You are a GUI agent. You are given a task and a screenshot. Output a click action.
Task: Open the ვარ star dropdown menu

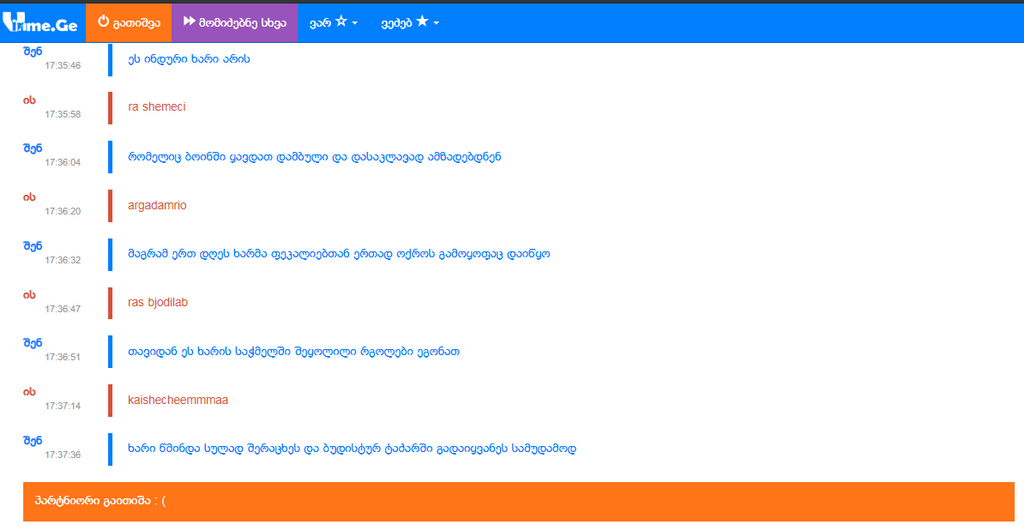pos(333,23)
